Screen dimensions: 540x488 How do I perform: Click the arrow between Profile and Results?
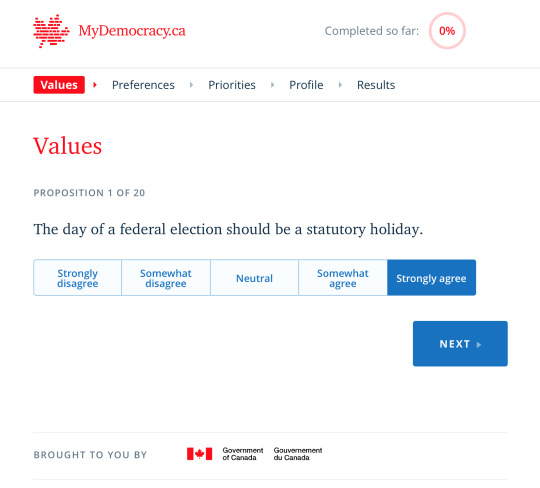tap(340, 85)
